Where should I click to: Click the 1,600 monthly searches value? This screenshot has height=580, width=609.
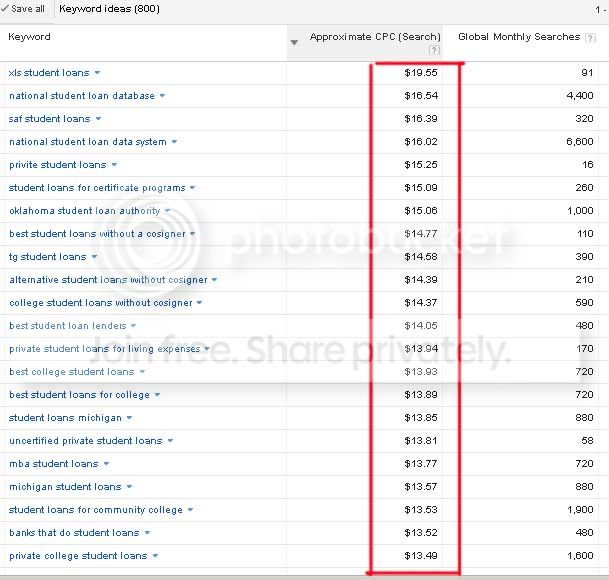click(x=580, y=556)
